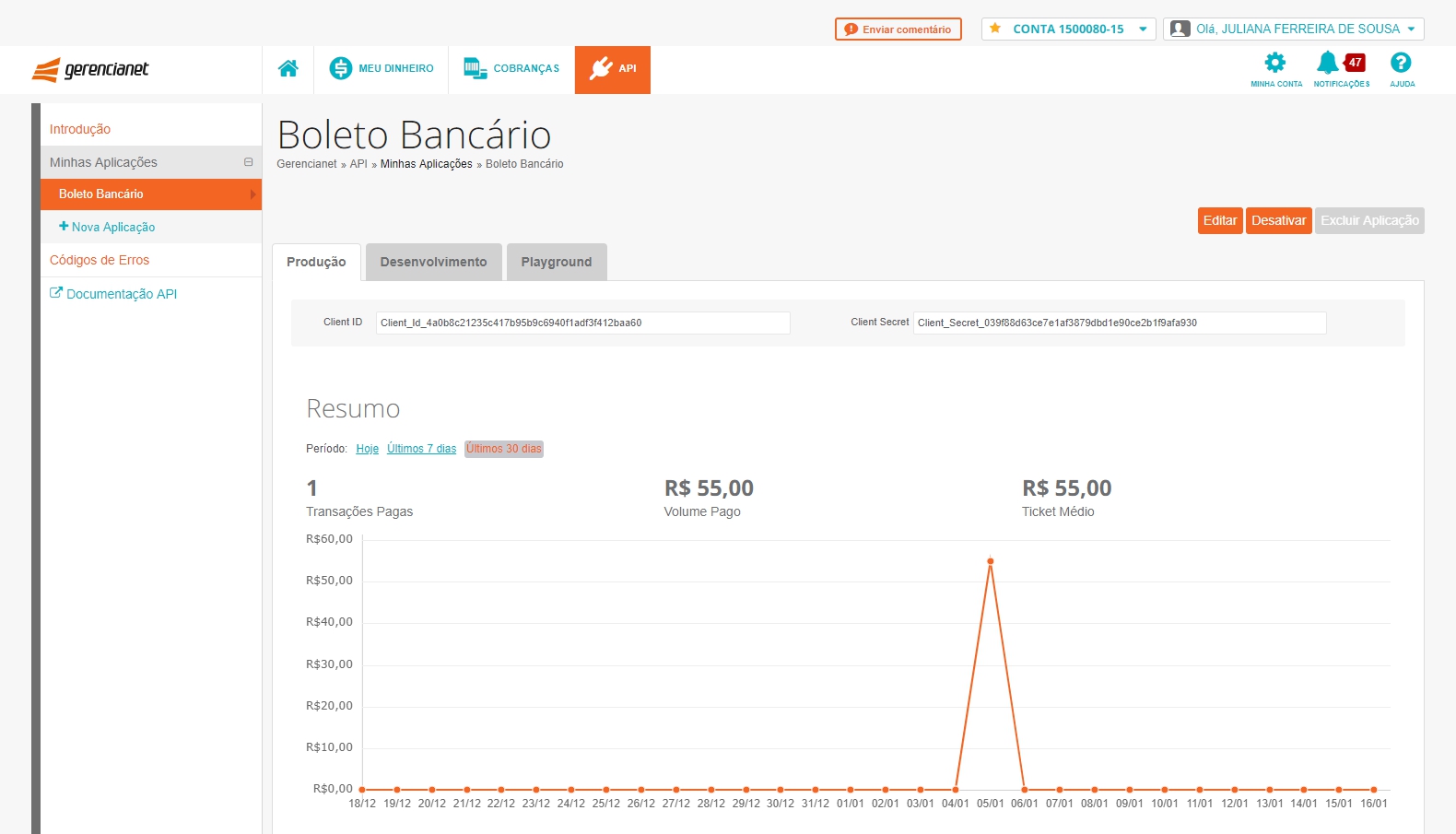Click the Desativar button

1279,221
